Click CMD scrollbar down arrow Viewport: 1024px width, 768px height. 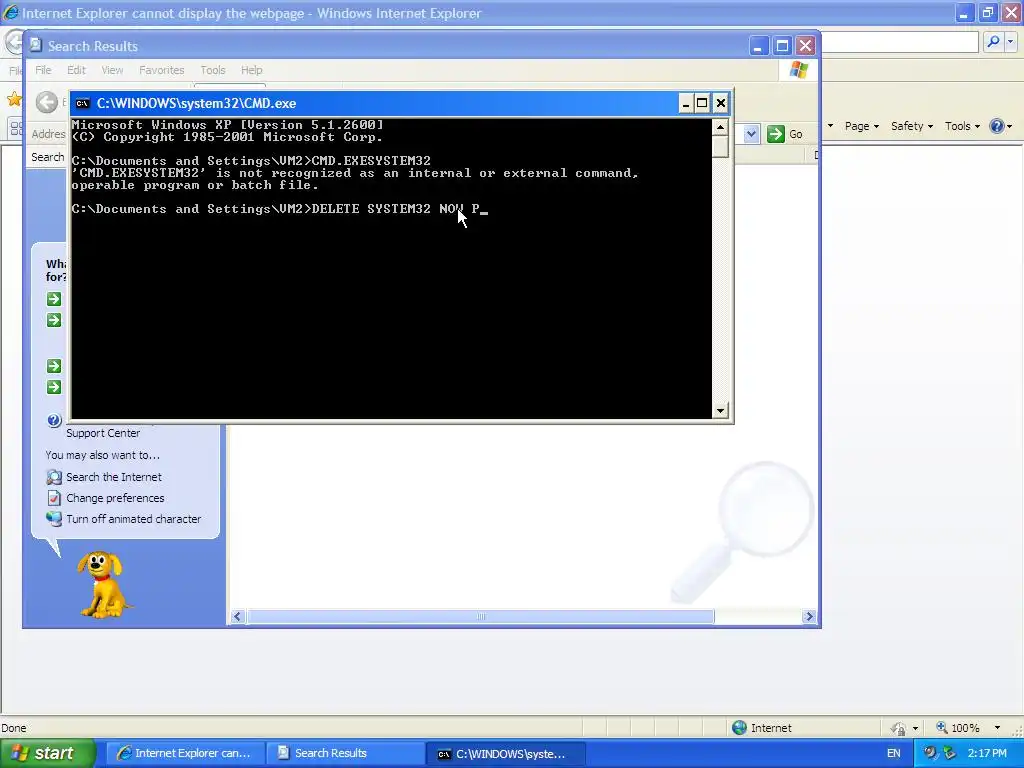720,410
